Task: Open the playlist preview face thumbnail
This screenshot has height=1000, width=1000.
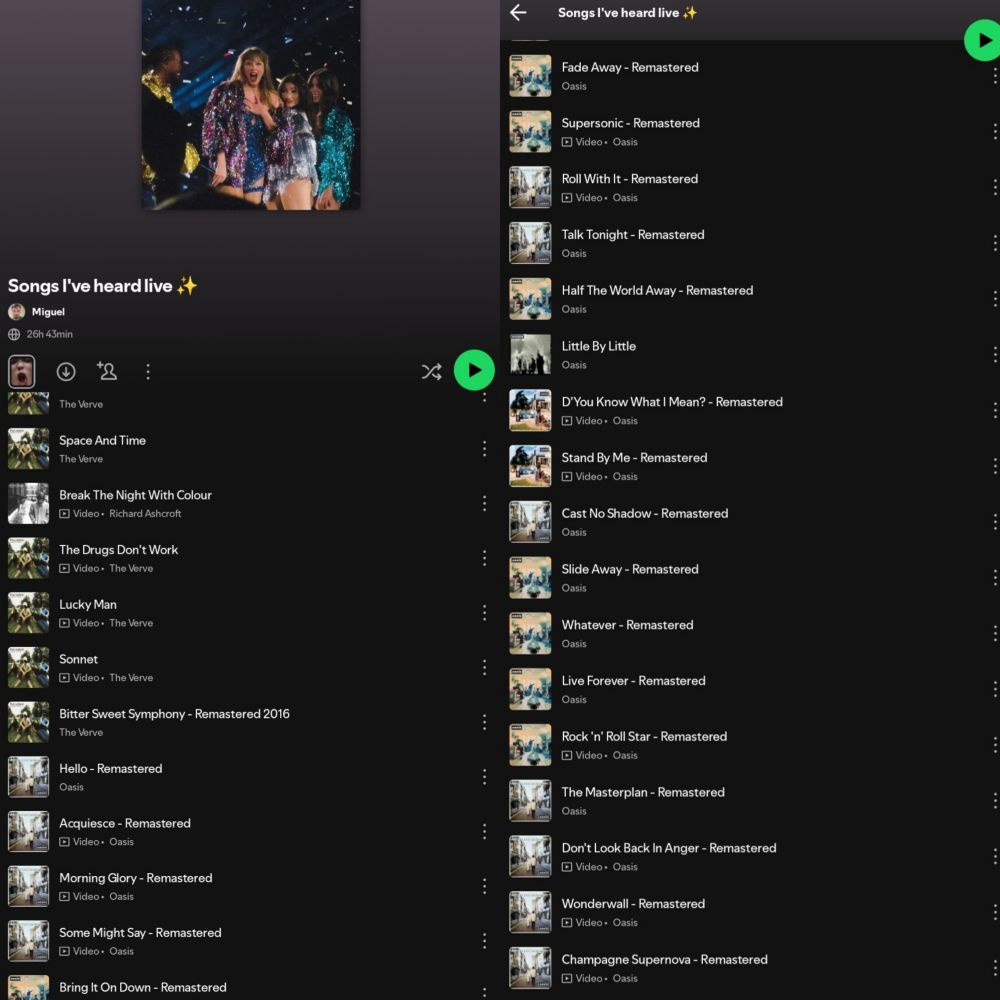Action: point(22,371)
